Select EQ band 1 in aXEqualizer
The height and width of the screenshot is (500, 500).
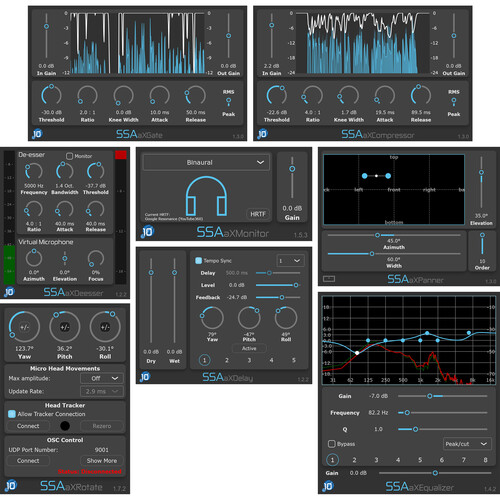(332, 460)
